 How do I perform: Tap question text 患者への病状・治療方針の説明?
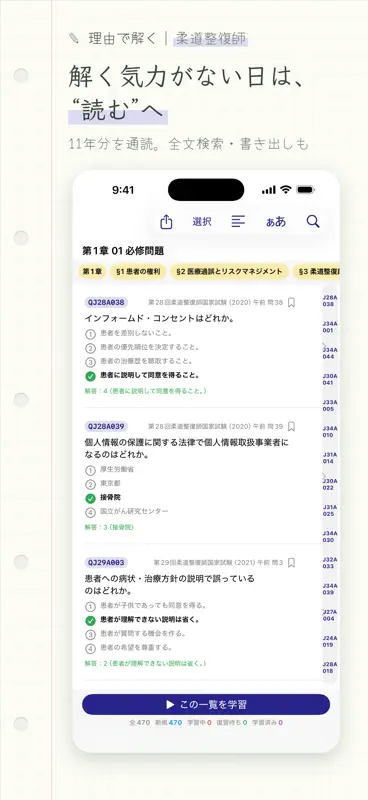point(169,585)
